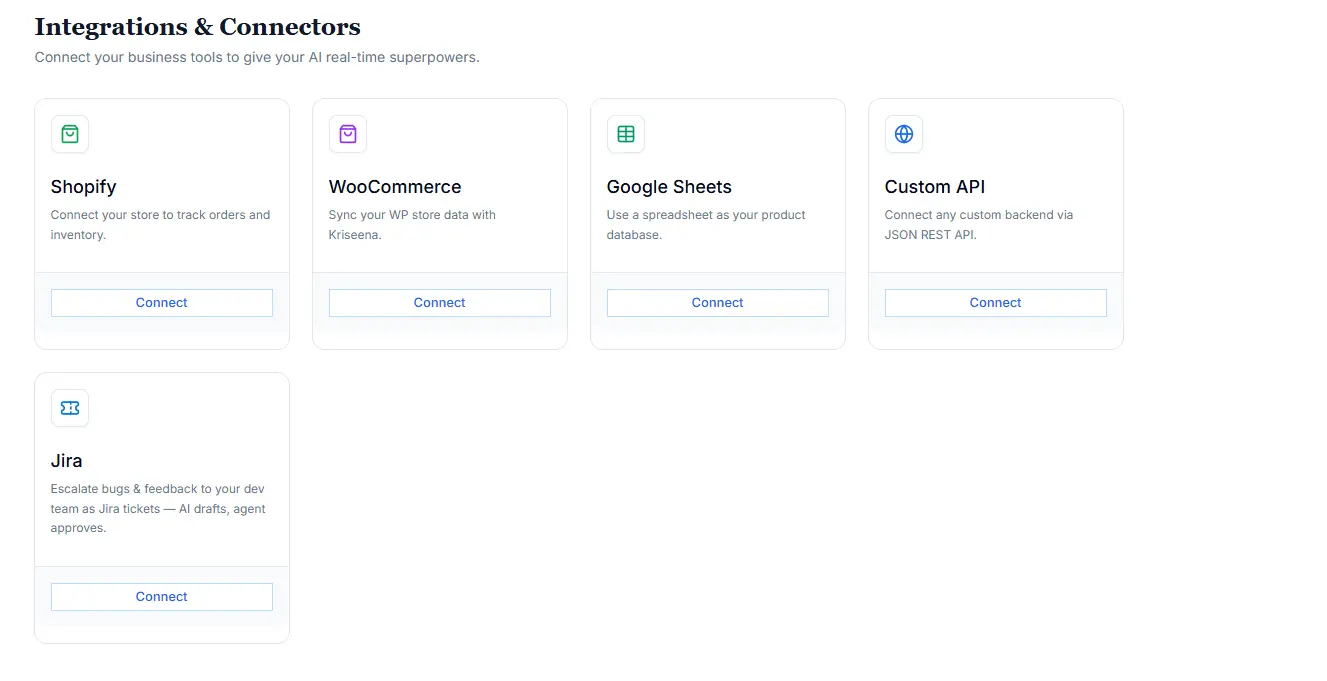Click the Integrations & Connectors heading

(198, 27)
